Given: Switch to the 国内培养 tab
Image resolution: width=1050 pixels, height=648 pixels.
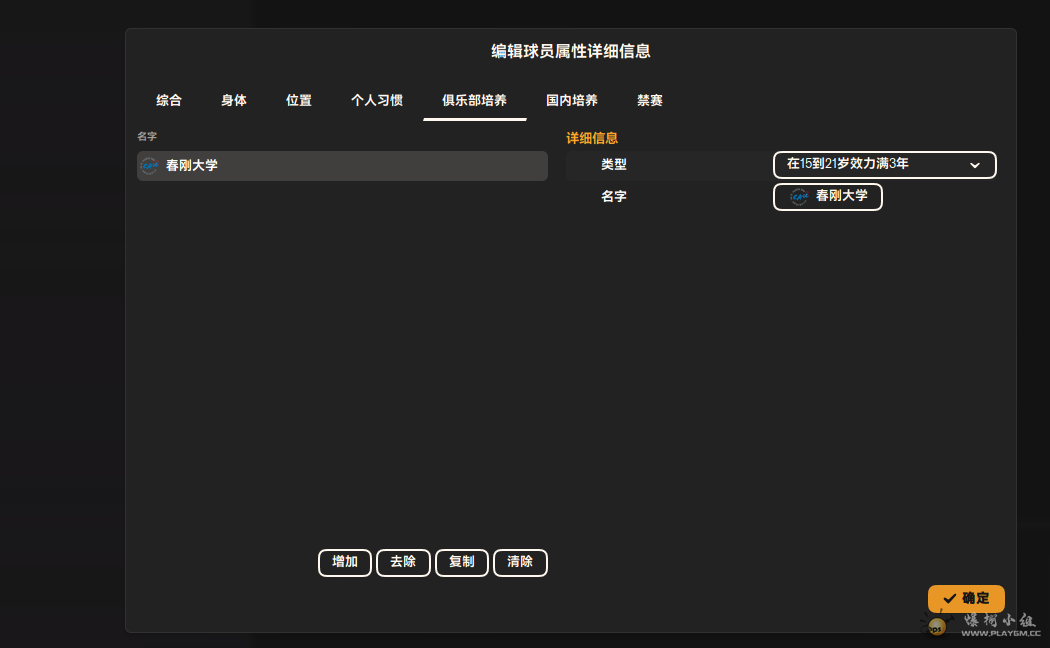Looking at the screenshot, I should (572, 100).
